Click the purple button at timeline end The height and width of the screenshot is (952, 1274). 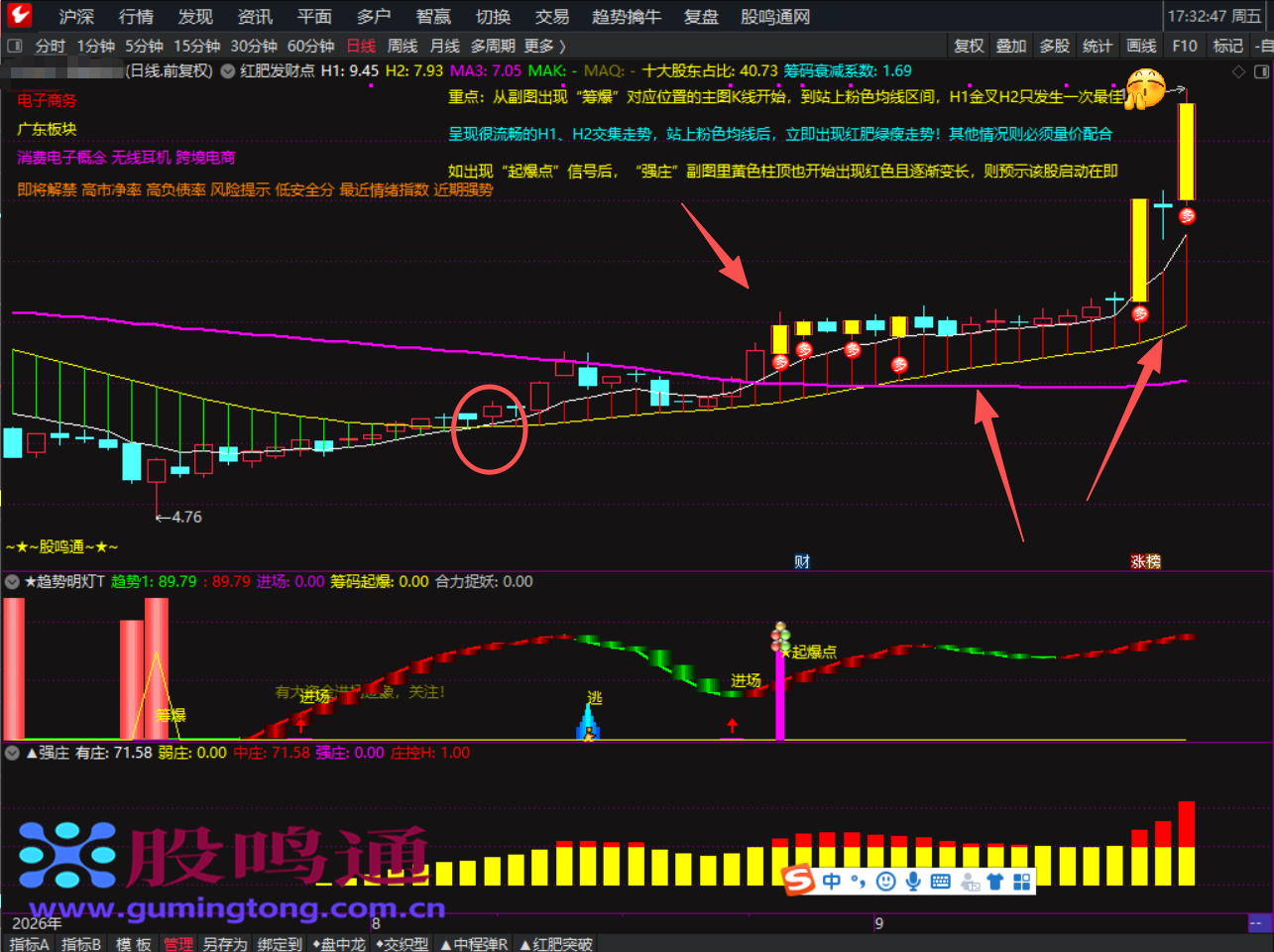[1259, 923]
